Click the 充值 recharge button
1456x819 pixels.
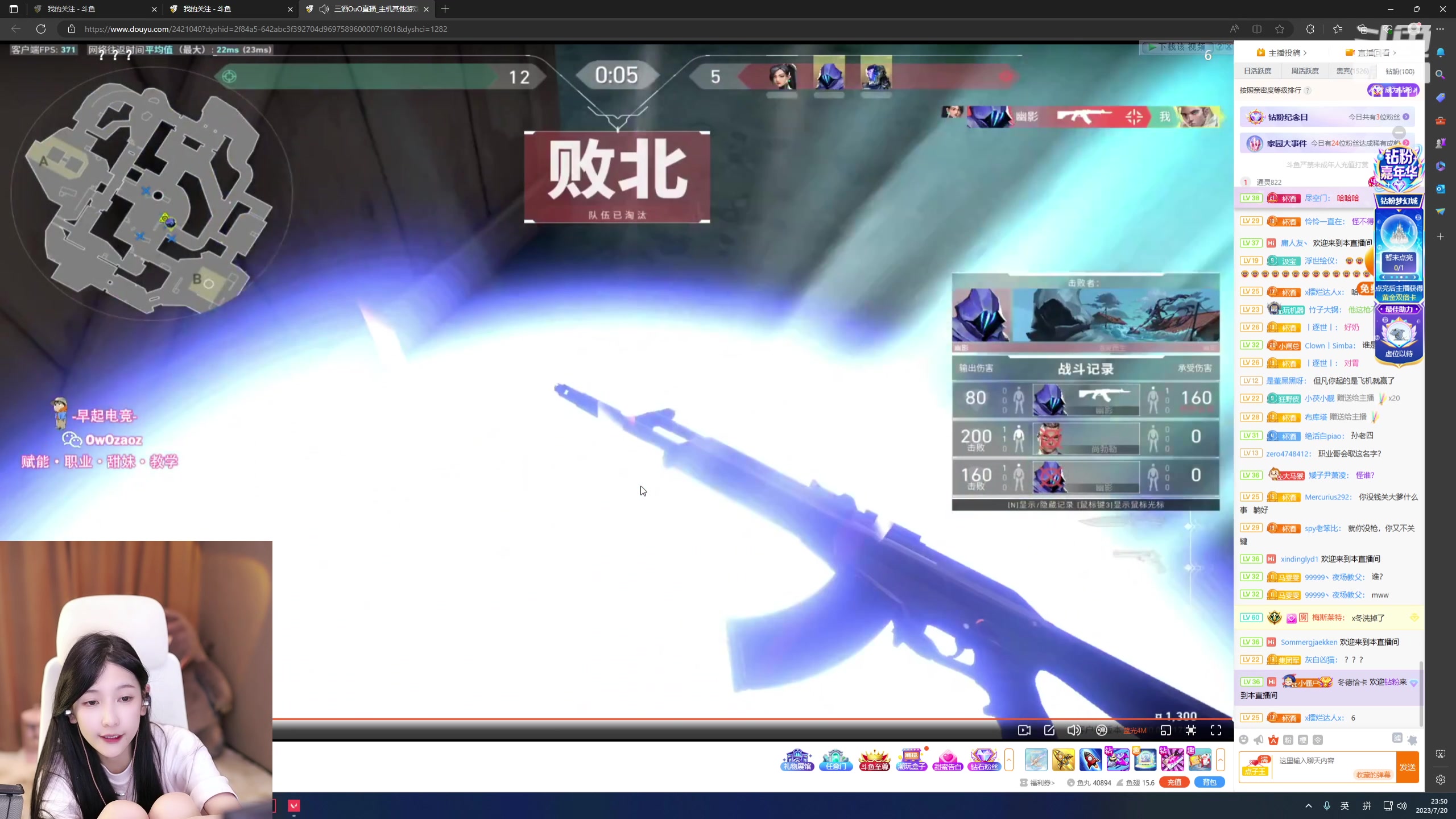point(1174,783)
